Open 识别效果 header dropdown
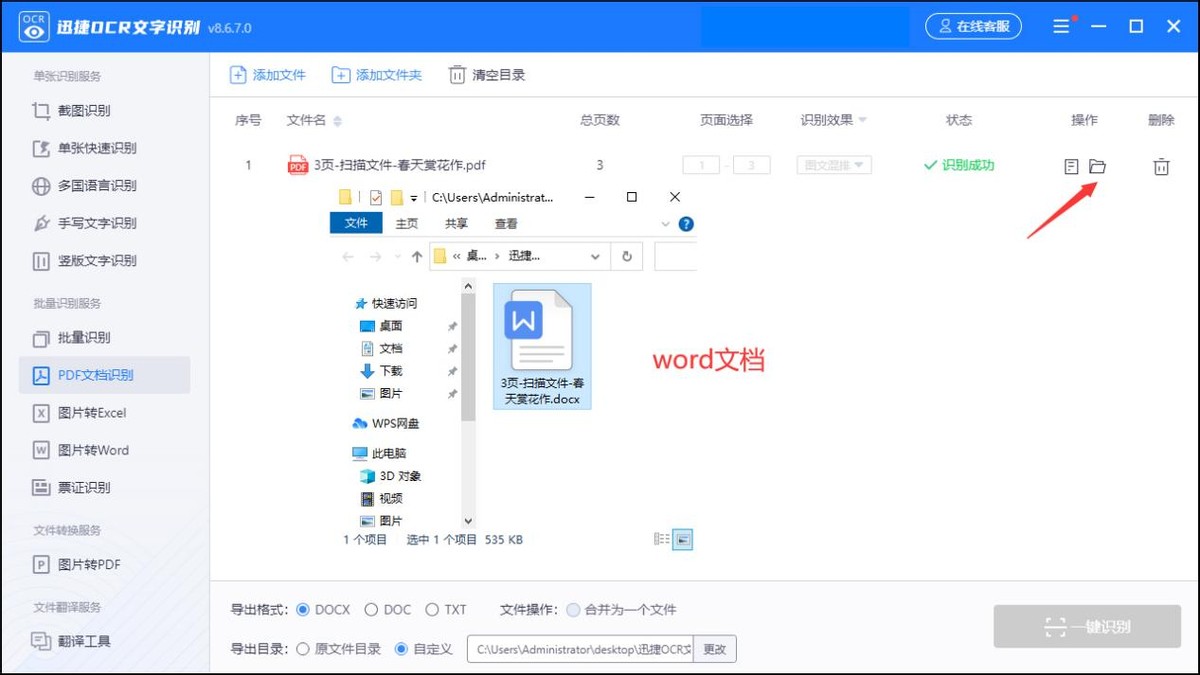1200x675 pixels. point(863,120)
